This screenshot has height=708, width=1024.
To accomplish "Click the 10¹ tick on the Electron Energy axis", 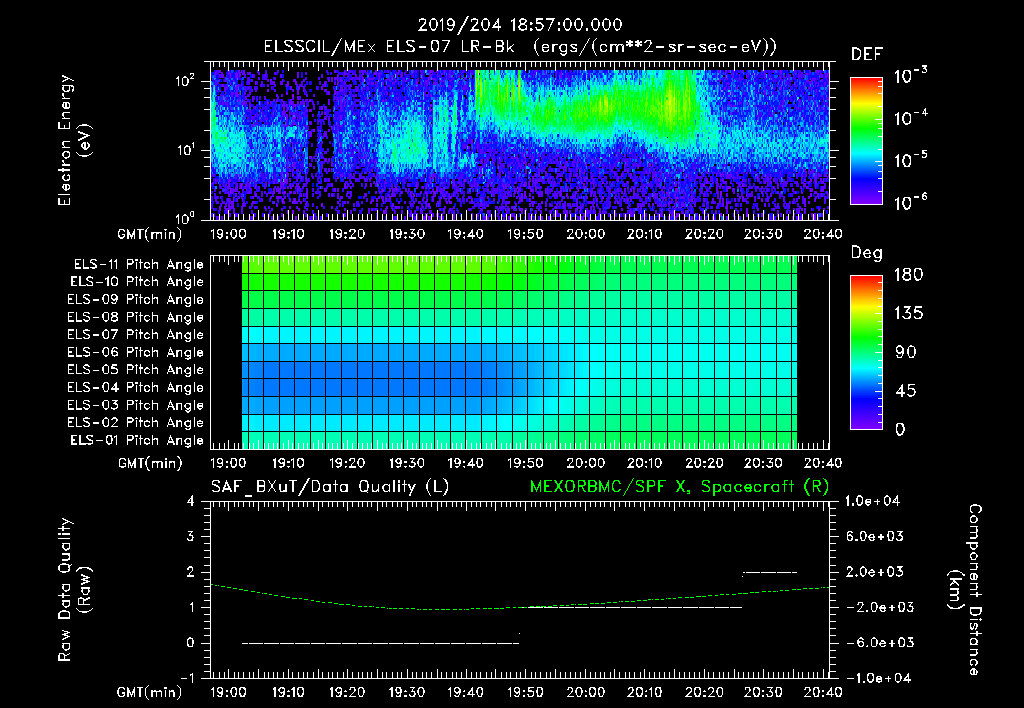I will coord(185,150).
